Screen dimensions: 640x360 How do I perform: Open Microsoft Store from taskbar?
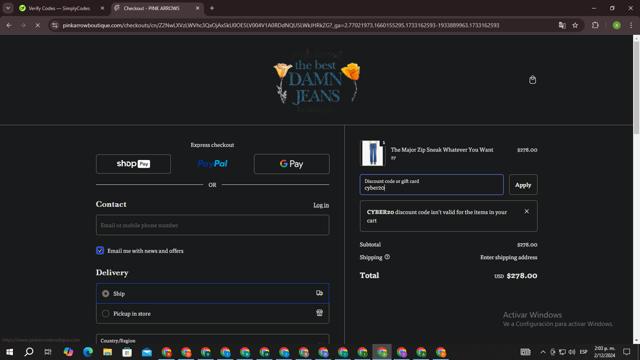point(127,352)
